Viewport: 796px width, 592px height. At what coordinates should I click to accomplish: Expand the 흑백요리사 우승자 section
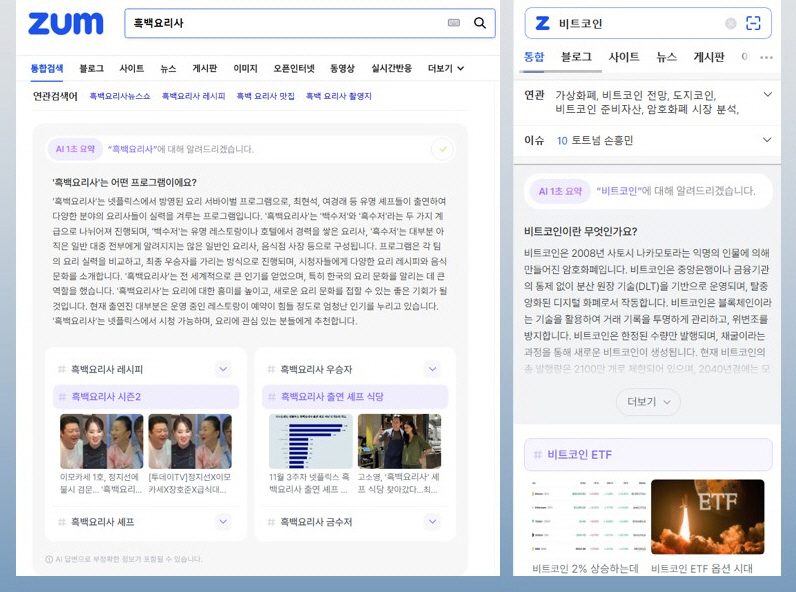pos(433,369)
